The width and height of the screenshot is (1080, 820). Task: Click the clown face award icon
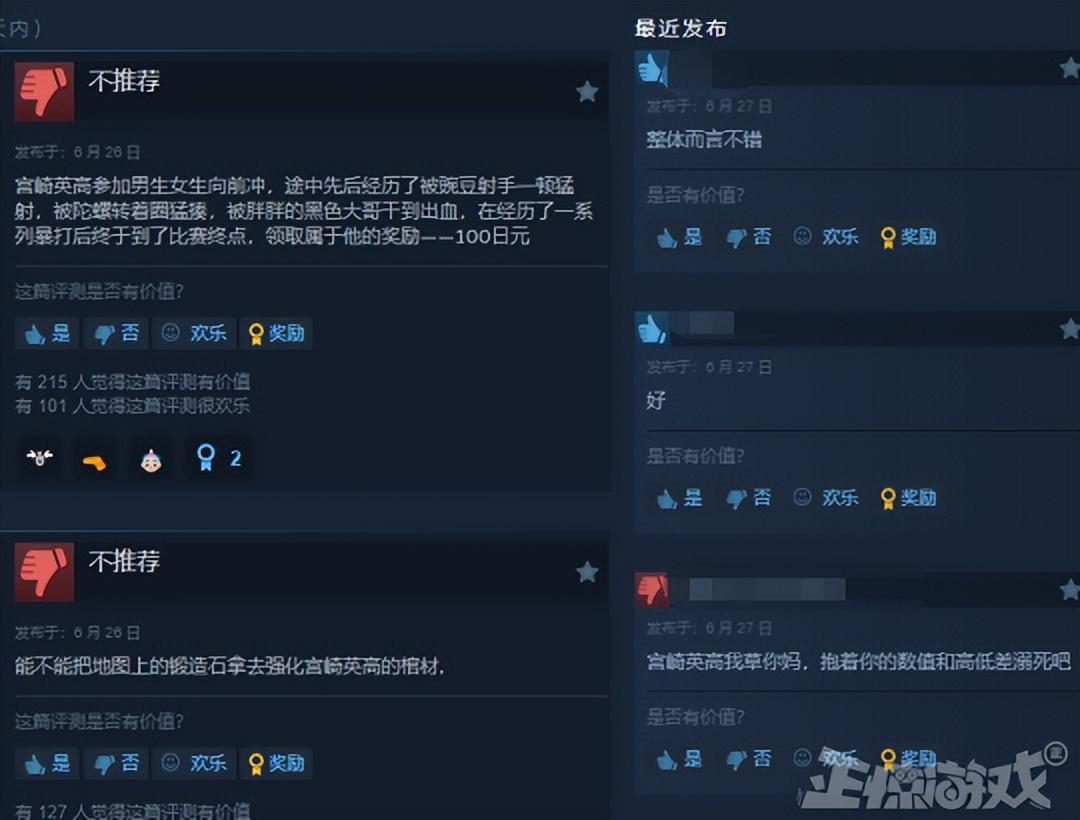[x=151, y=460]
